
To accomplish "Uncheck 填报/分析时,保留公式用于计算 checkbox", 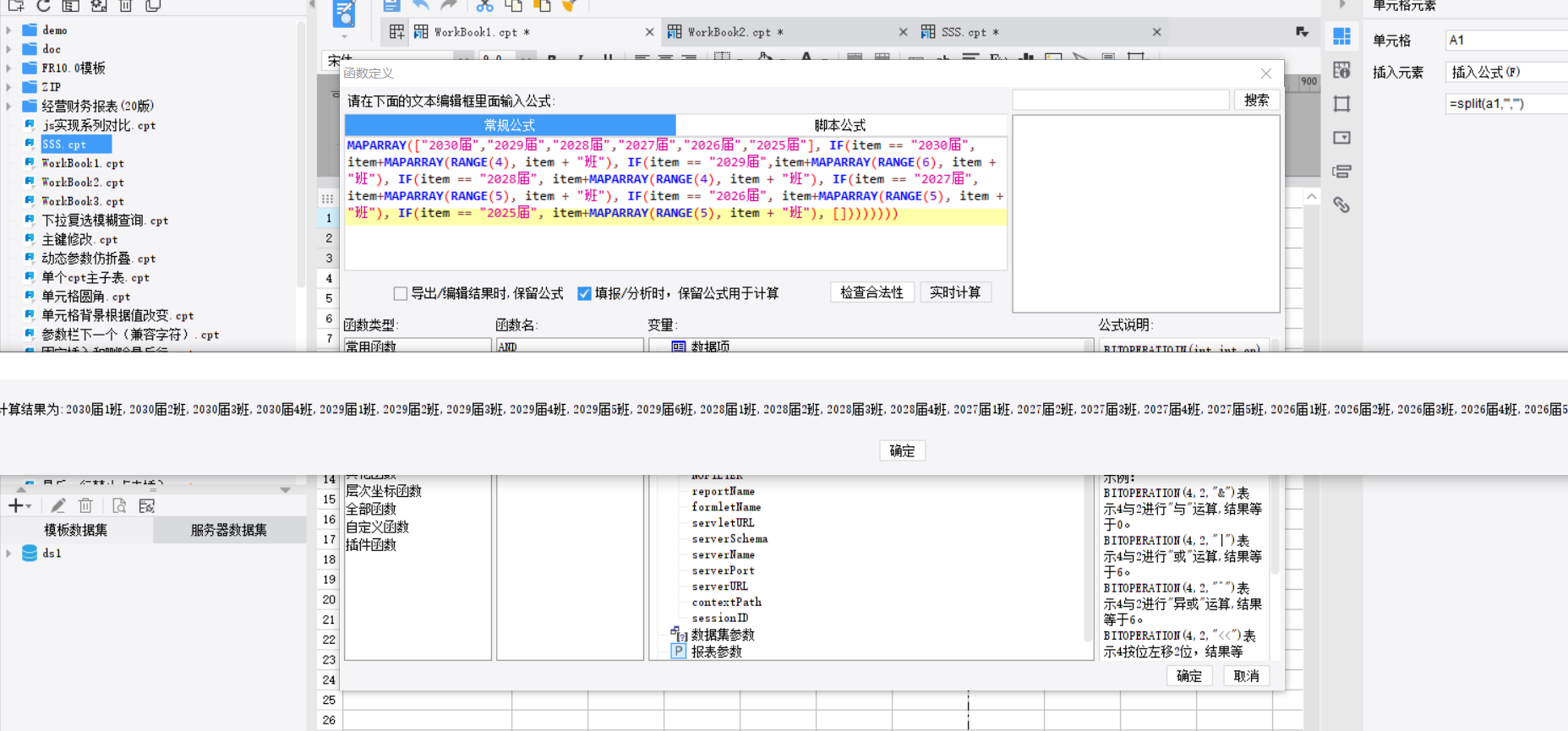I will 584,293.
